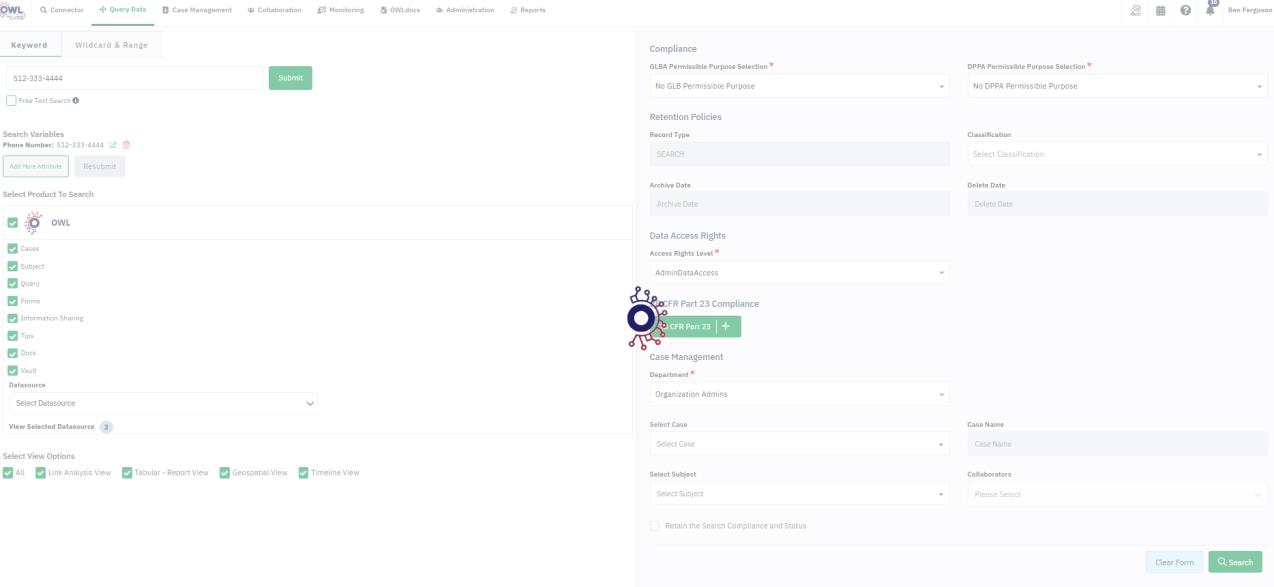Click the keyword input field with phone number

(133, 78)
